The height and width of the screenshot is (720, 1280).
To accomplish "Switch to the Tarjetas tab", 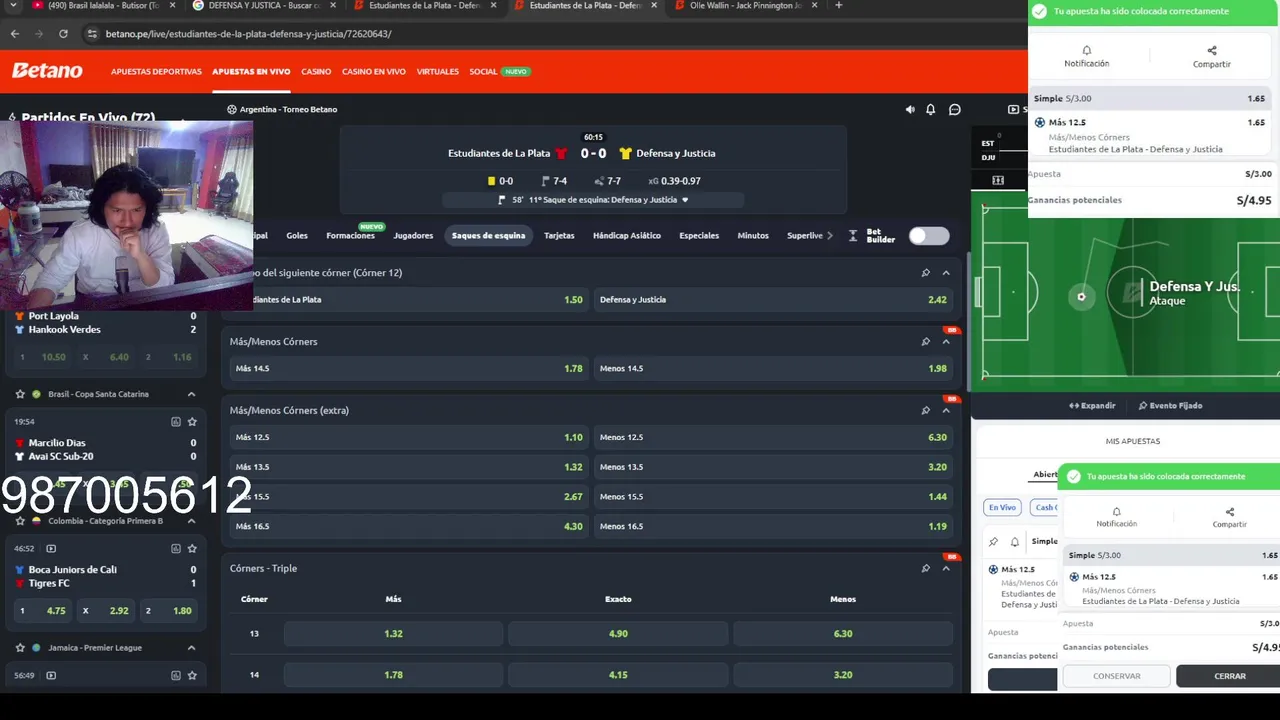I will tap(559, 236).
